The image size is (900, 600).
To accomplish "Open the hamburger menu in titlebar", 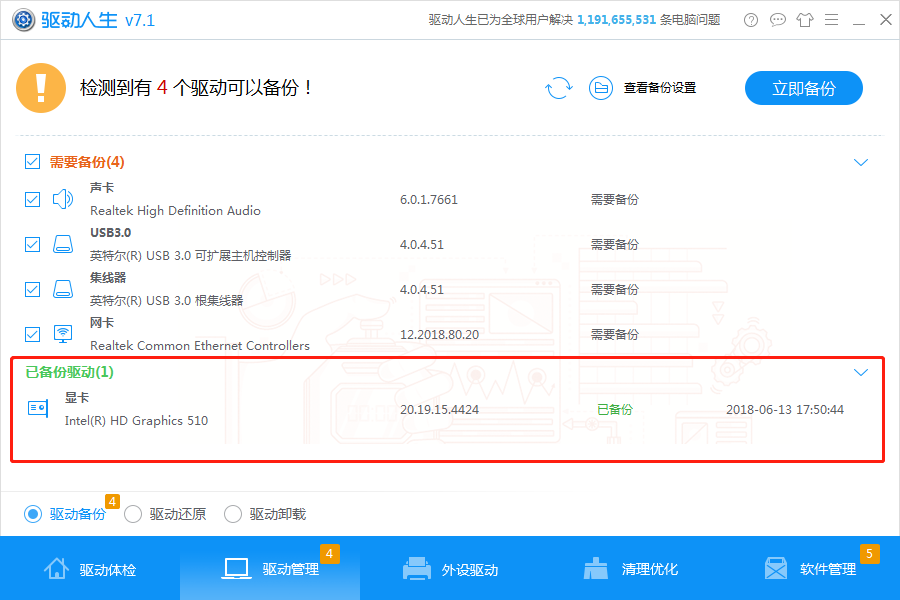I will pyautogui.click(x=831, y=19).
